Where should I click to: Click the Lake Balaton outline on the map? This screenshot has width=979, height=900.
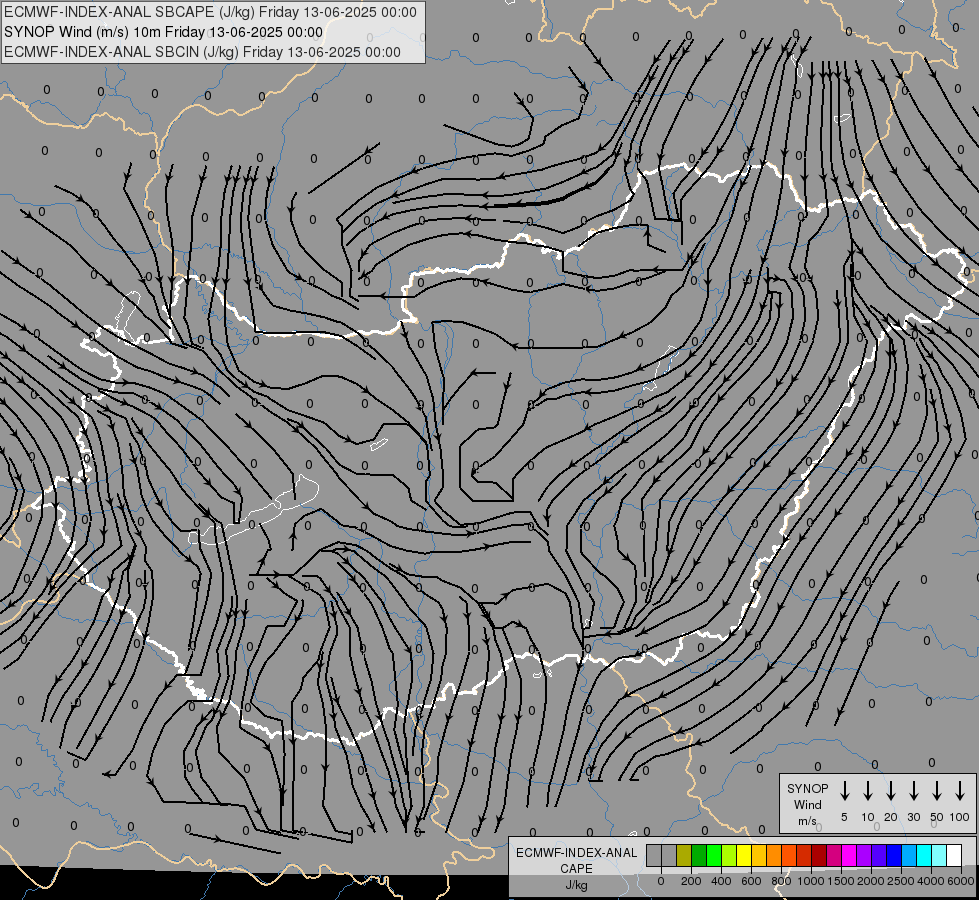(253, 511)
